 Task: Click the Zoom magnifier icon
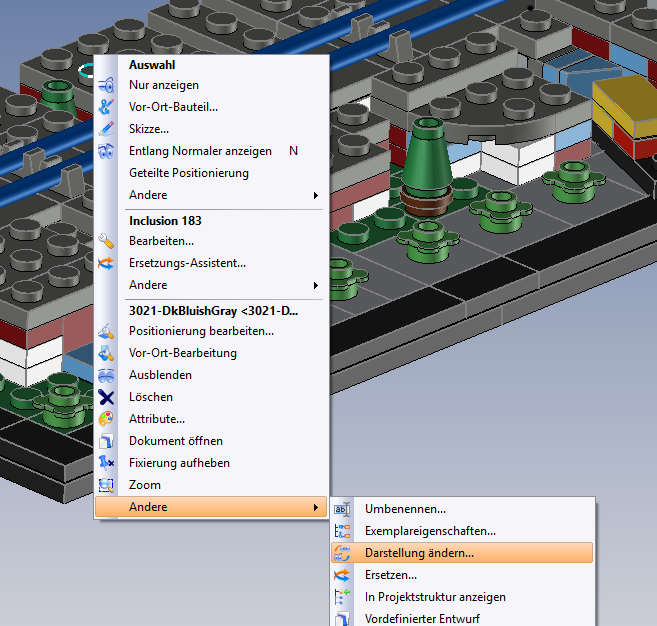pos(106,485)
